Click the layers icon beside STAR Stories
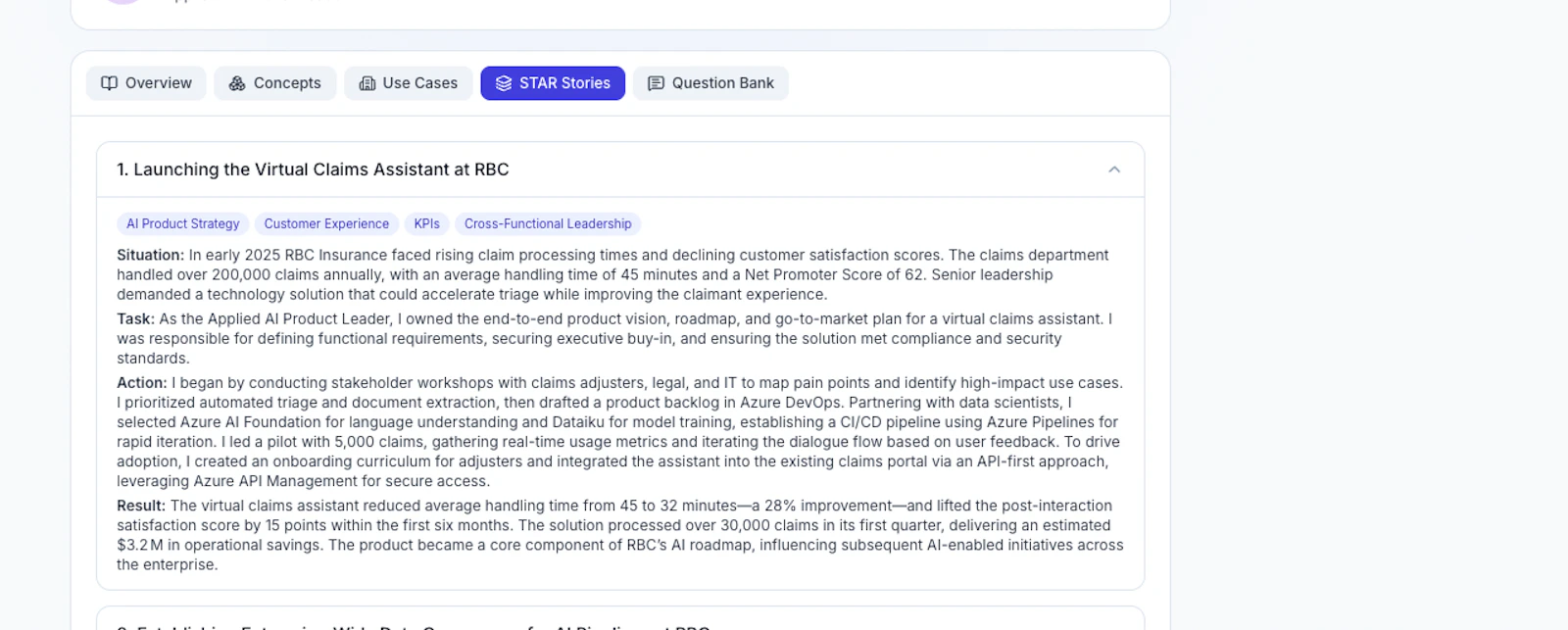Viewport: 1568px width, 630px height. tap(504, 83)
